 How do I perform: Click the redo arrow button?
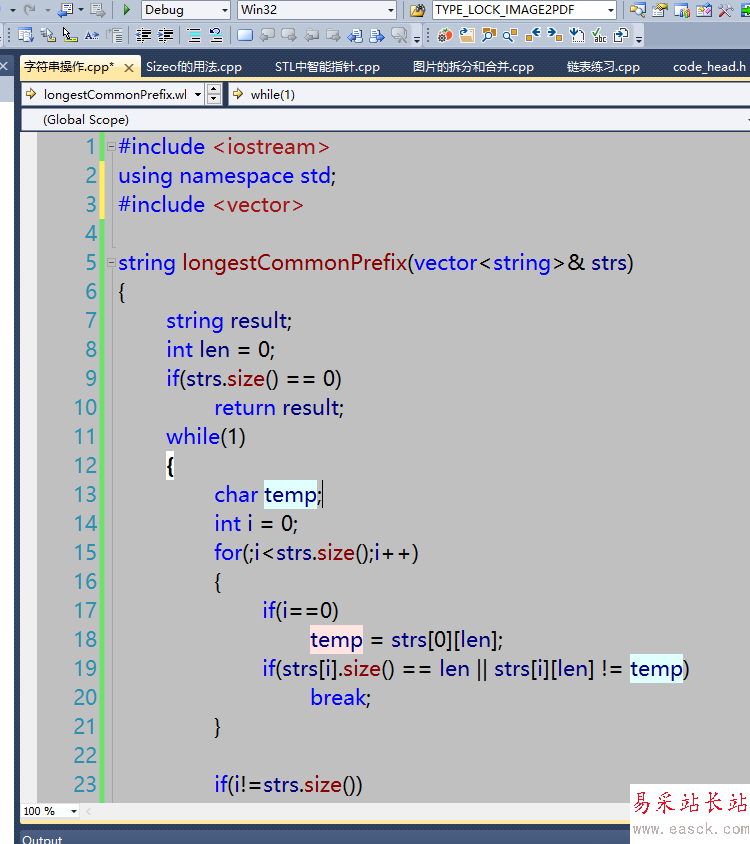click(x=30, y=10)
